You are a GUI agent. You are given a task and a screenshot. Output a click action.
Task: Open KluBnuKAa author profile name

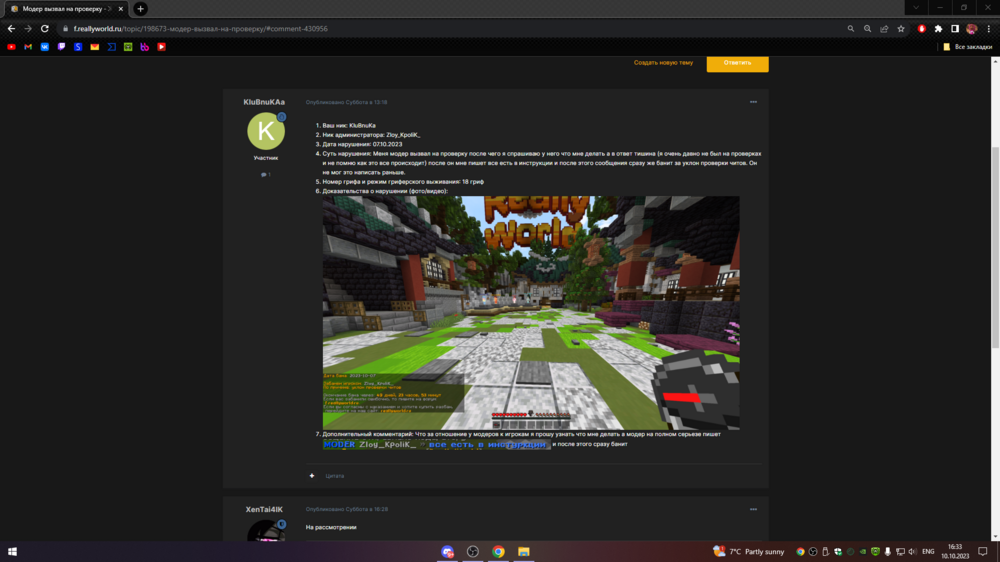264,102
